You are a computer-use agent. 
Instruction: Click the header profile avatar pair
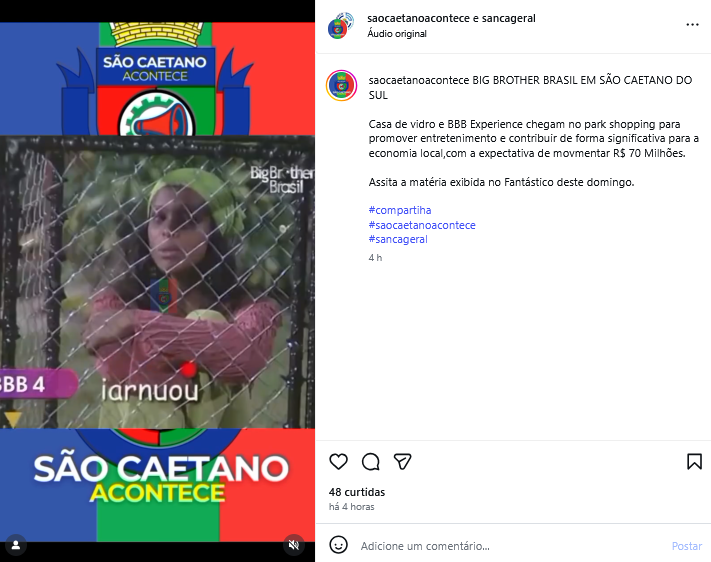click(341, 25)
